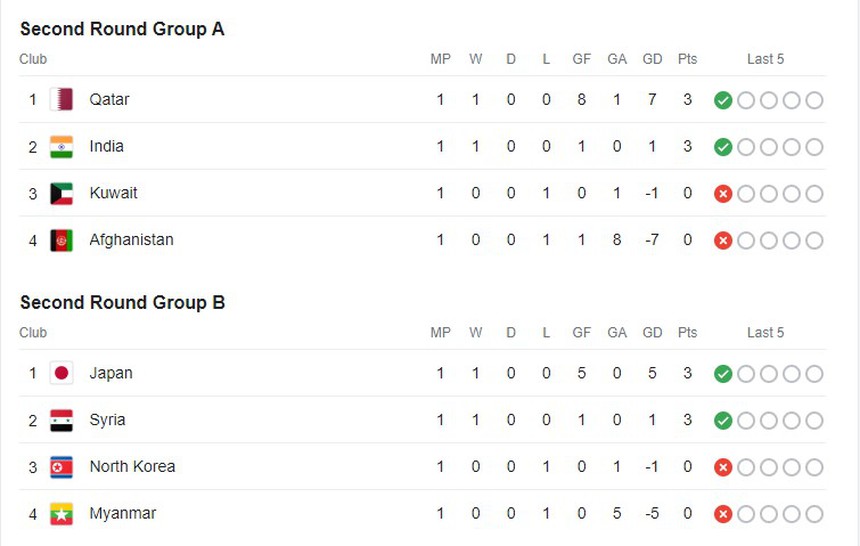Click the Syria flag icon

point(62,420)
